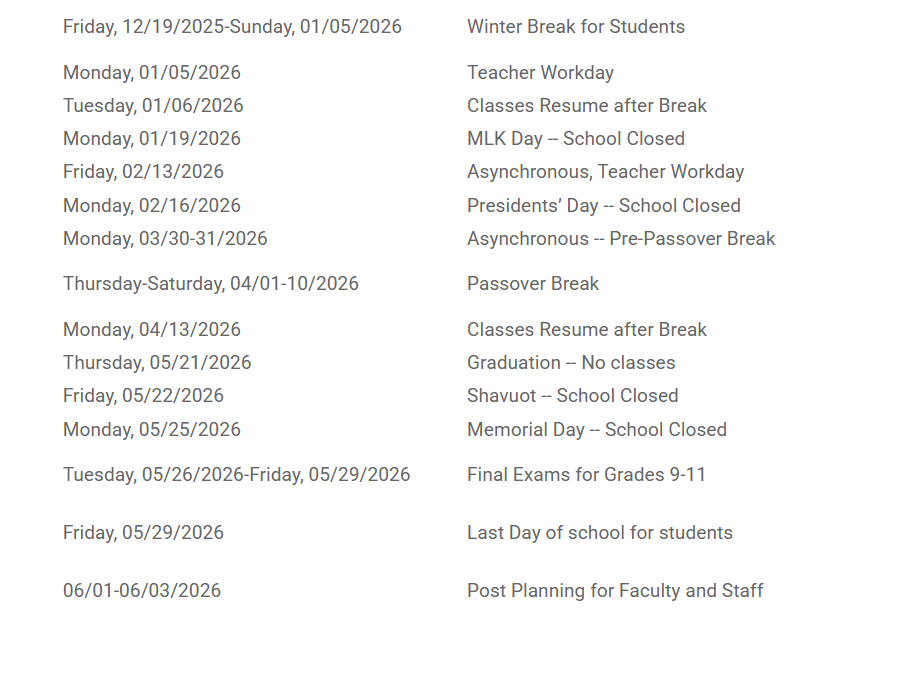Select Post Planning for Faculty and Staff
Image resolution: width=903 pixels, height=695 pixels.
(614, 591)
